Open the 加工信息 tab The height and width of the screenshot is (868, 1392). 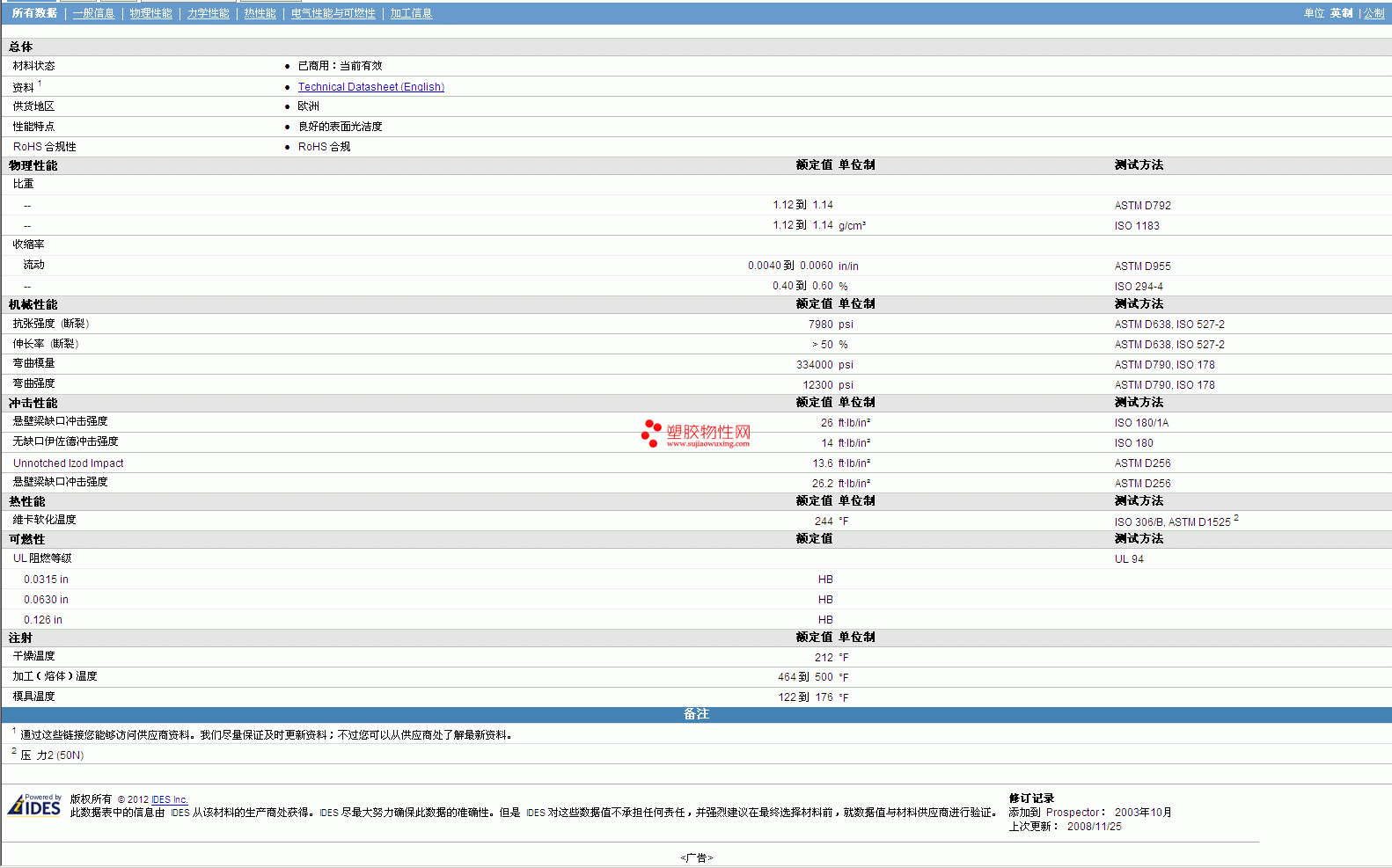point(411,13)
